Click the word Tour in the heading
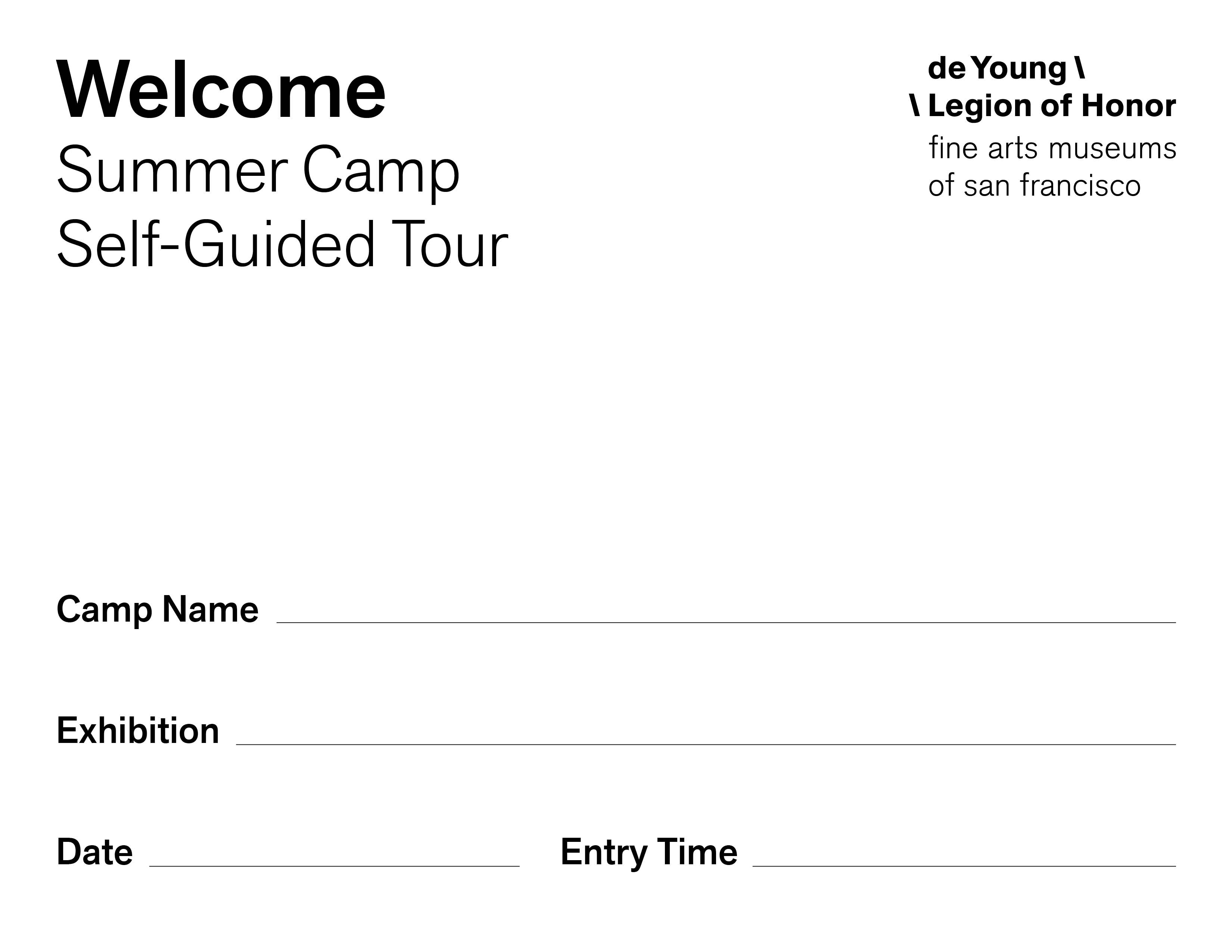The width and height of the screenshot is (1232, 952). 449,244
